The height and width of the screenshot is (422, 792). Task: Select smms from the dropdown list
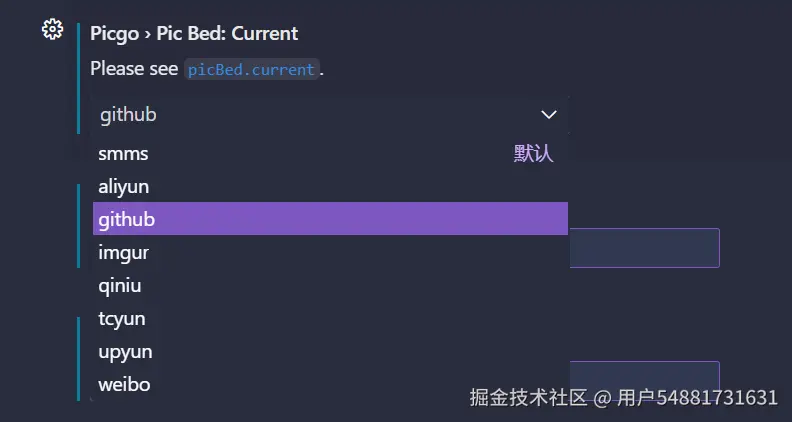tap(124, 154)
